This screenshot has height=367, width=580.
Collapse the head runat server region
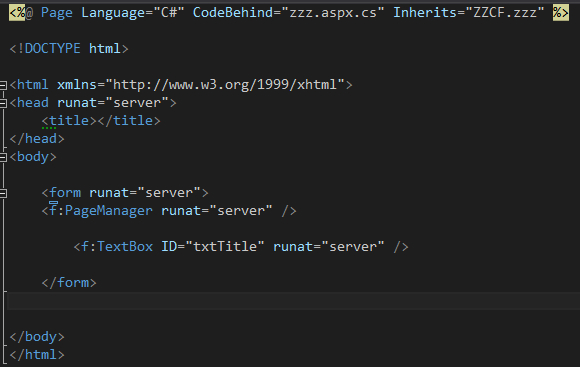tap(3, 103)
